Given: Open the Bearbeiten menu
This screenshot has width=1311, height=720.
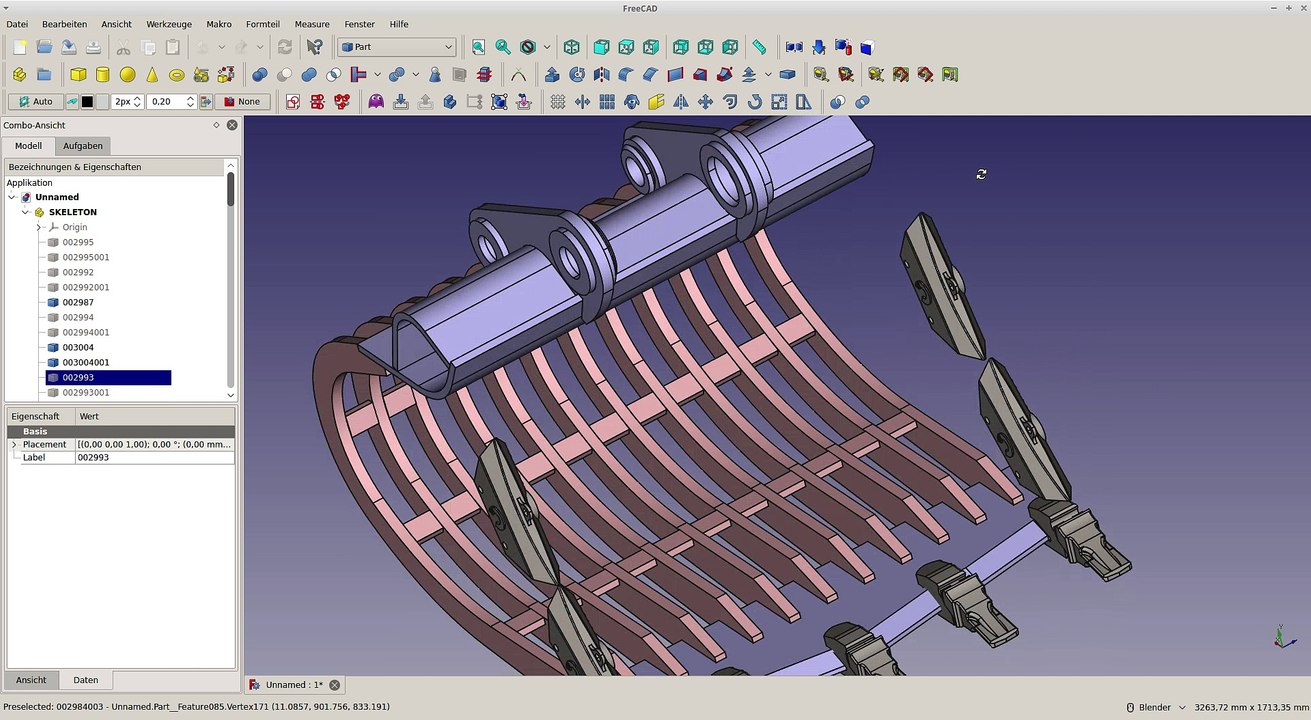Looking at the screenshot, I should coord(64,24).
